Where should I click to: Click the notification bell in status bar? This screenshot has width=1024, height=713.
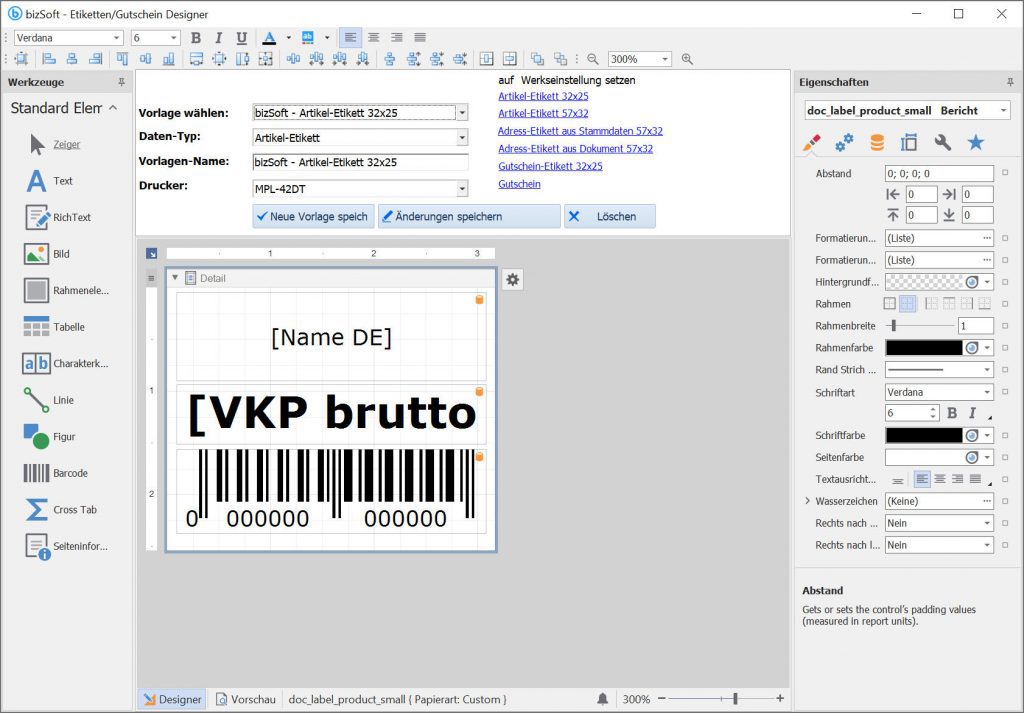603,699
